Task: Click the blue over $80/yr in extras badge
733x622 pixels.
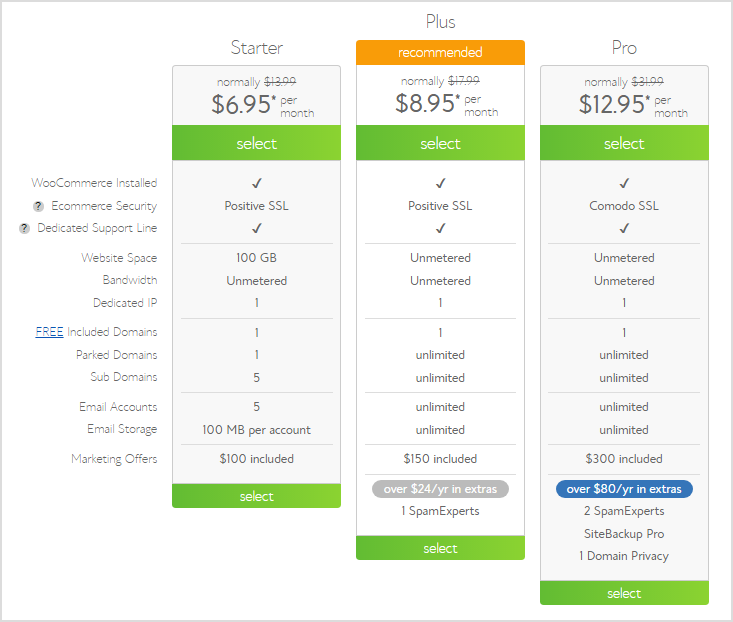Action: coord(624,489)
